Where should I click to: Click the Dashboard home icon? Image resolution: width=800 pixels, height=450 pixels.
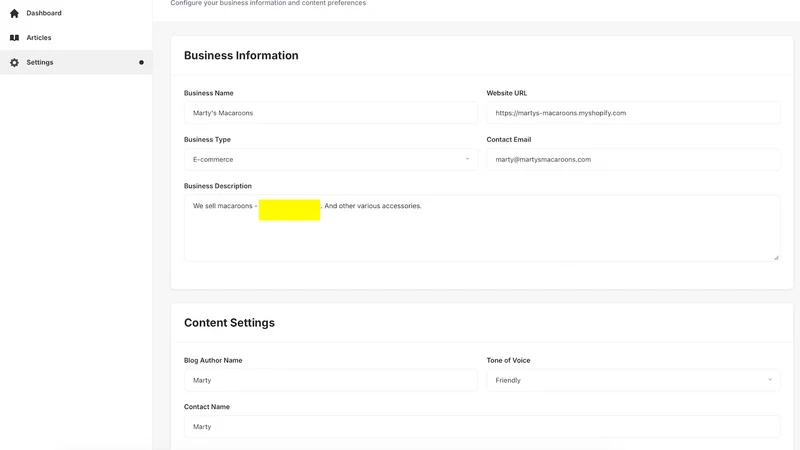[x=14, y=13]
